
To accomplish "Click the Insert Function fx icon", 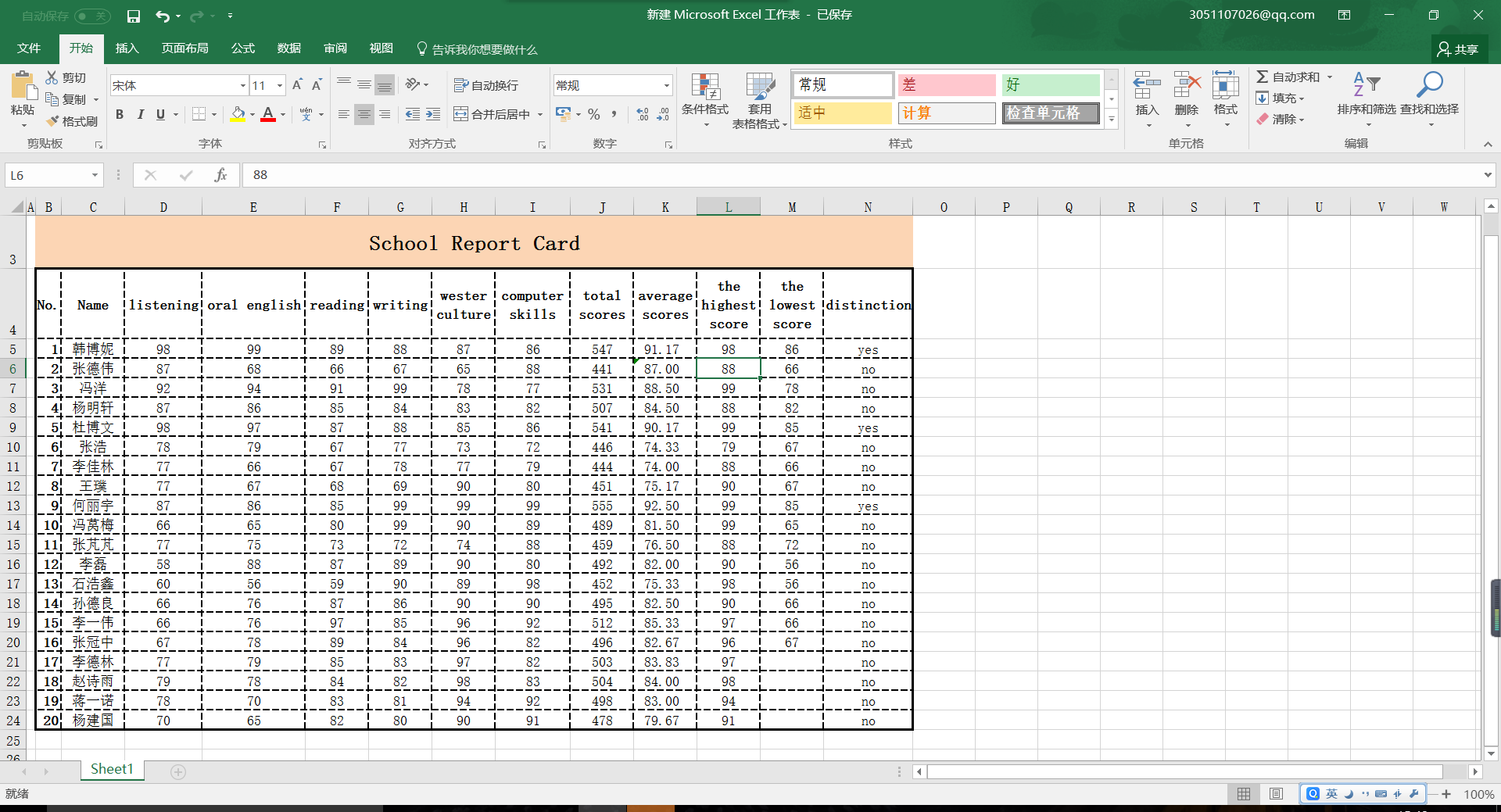I will 220,175.
